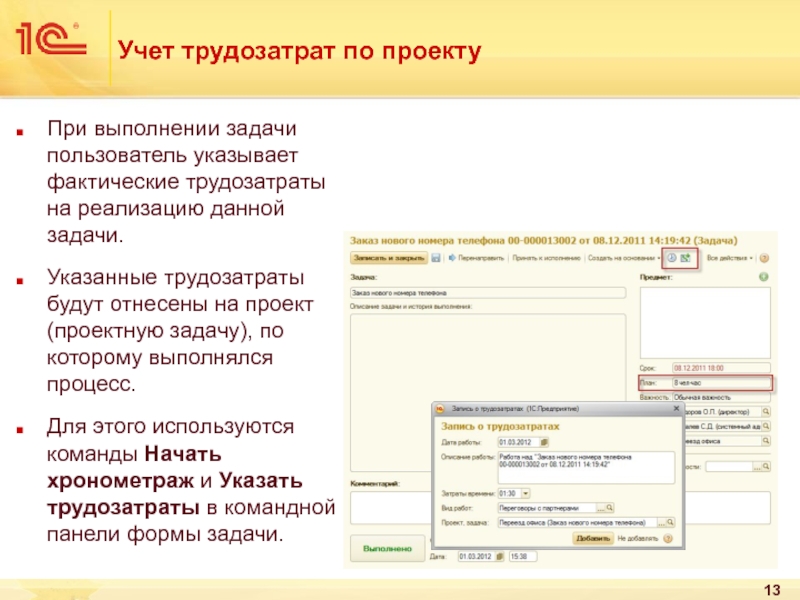Open calendar picker next to Дата работы
This screenshot has height=600, width=800.
[544, 442]
